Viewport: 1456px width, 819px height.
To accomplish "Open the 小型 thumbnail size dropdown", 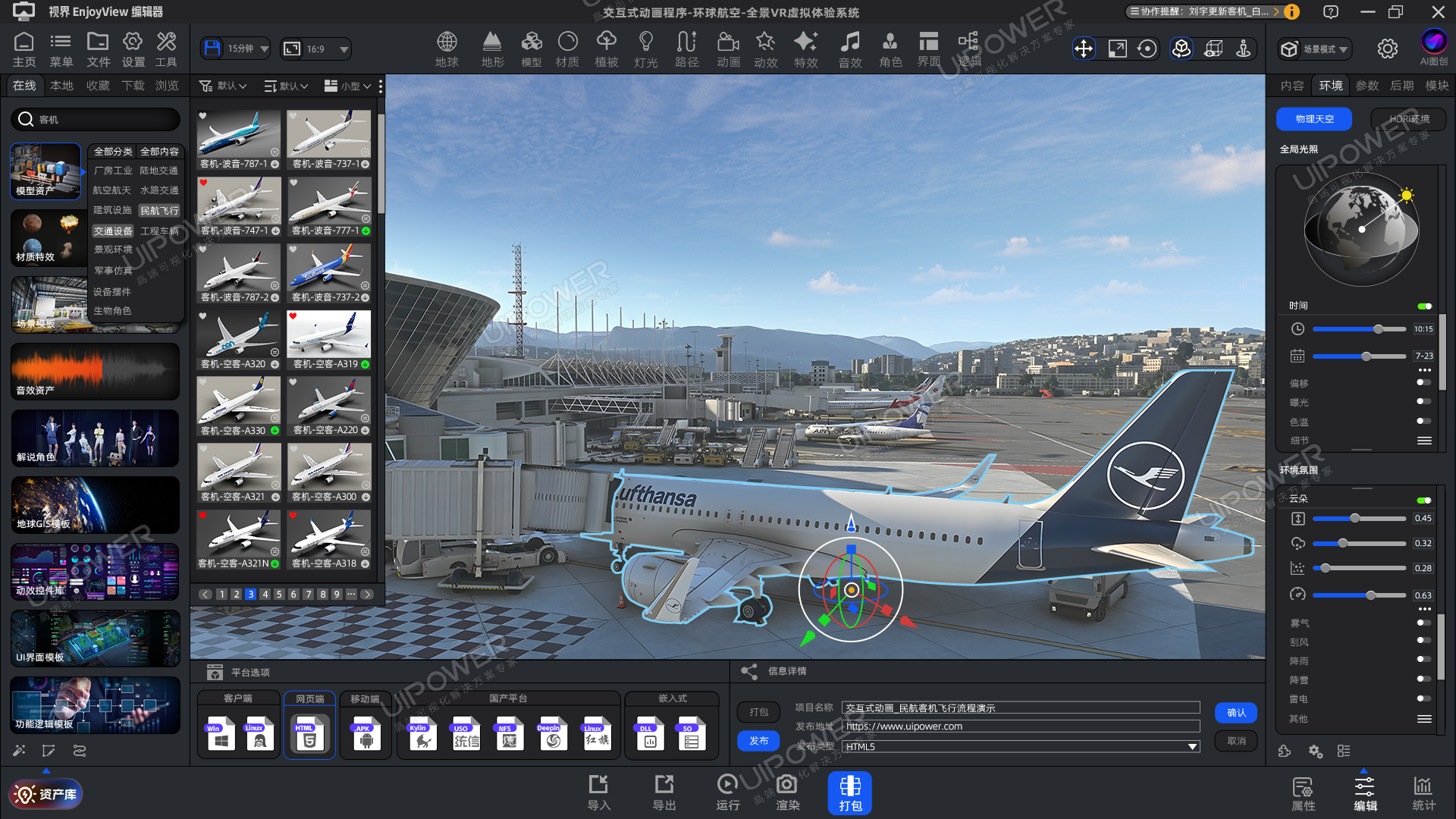I will [347, 86].
